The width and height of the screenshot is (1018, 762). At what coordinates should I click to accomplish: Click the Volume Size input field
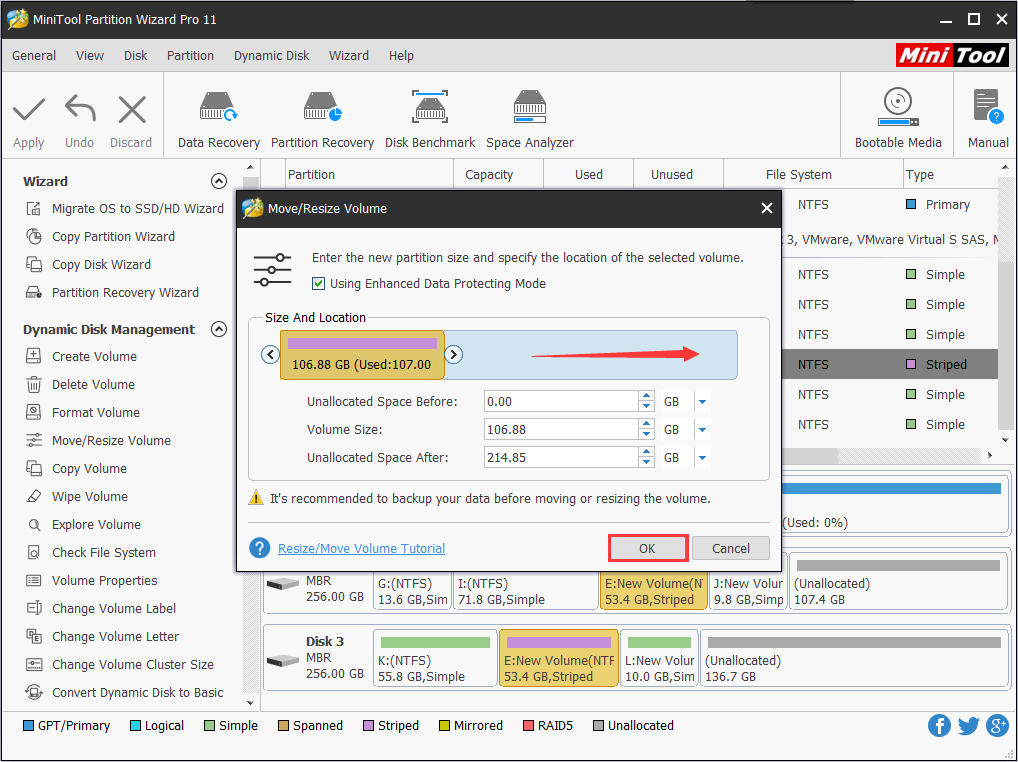tap(562, 430)
